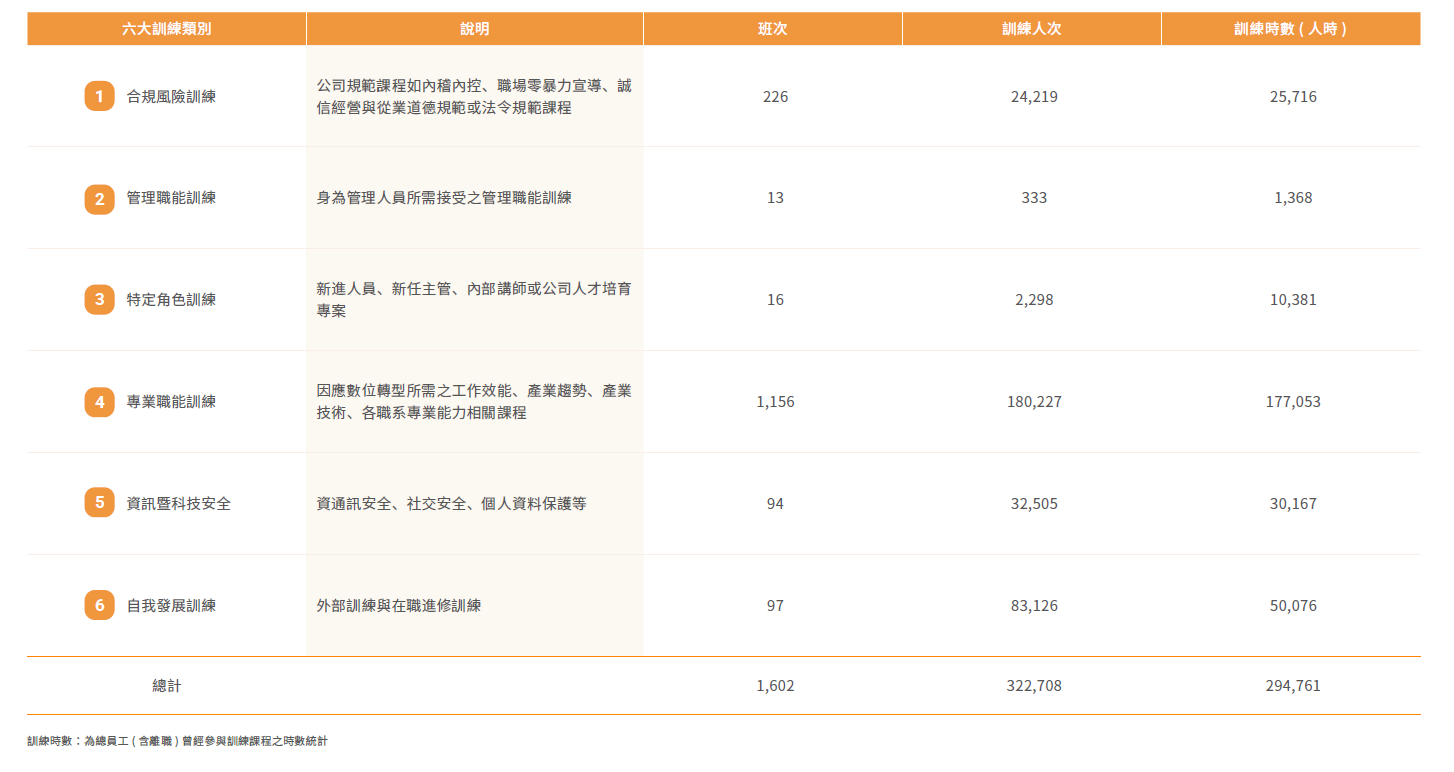
Task: Click the 自我發展訓練 description text
Action: [399, 606]
